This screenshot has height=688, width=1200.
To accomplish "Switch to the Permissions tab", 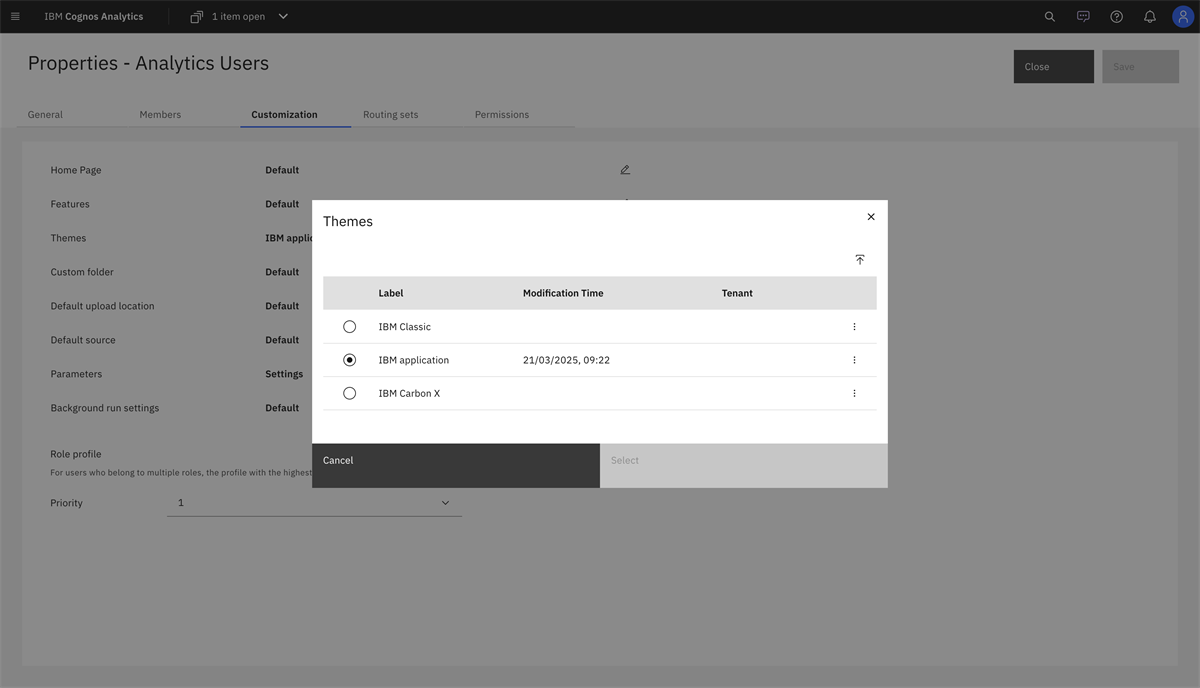I will point(502,115).
